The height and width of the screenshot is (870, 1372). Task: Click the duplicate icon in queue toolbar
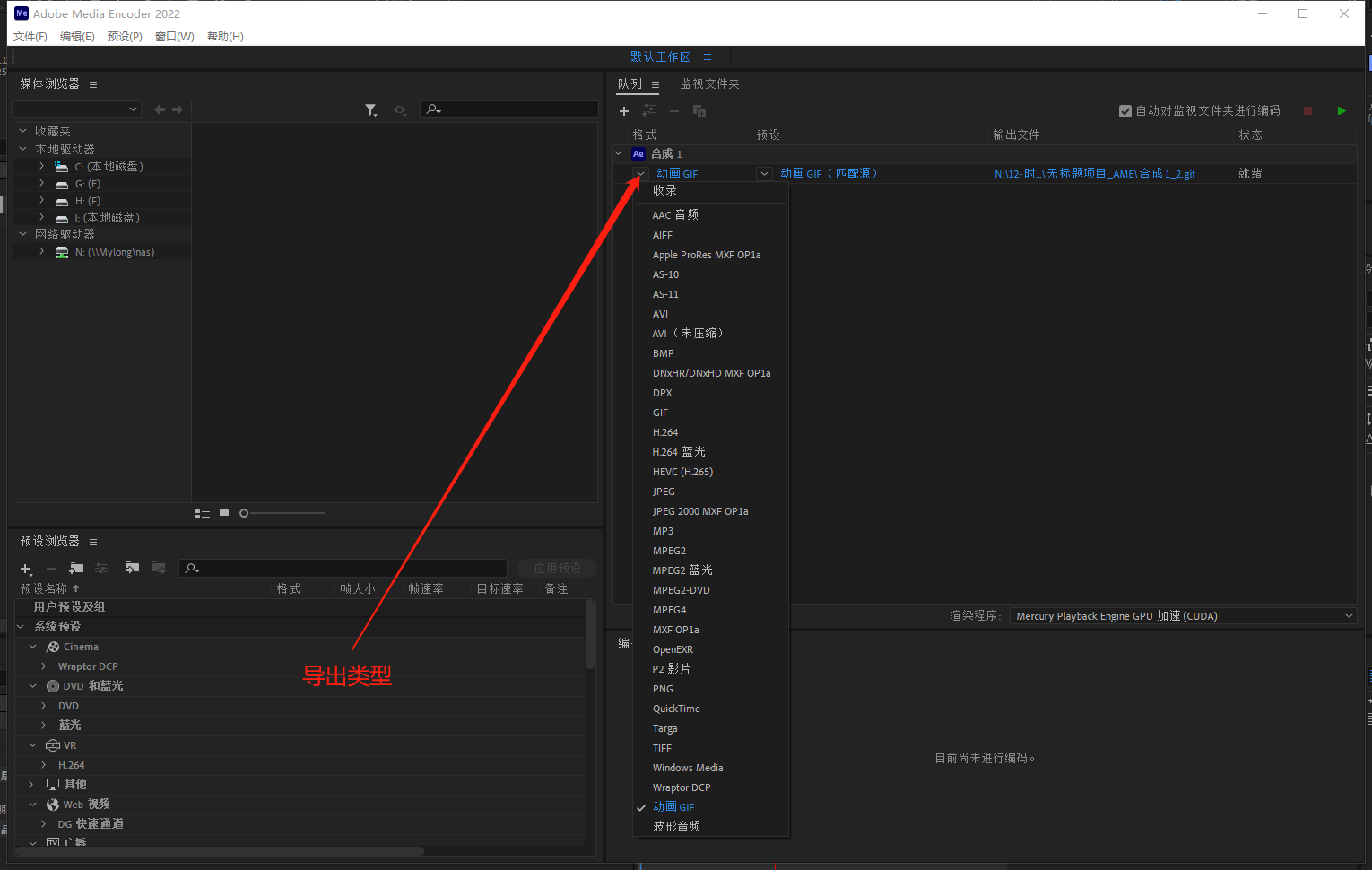click(699, 111)
